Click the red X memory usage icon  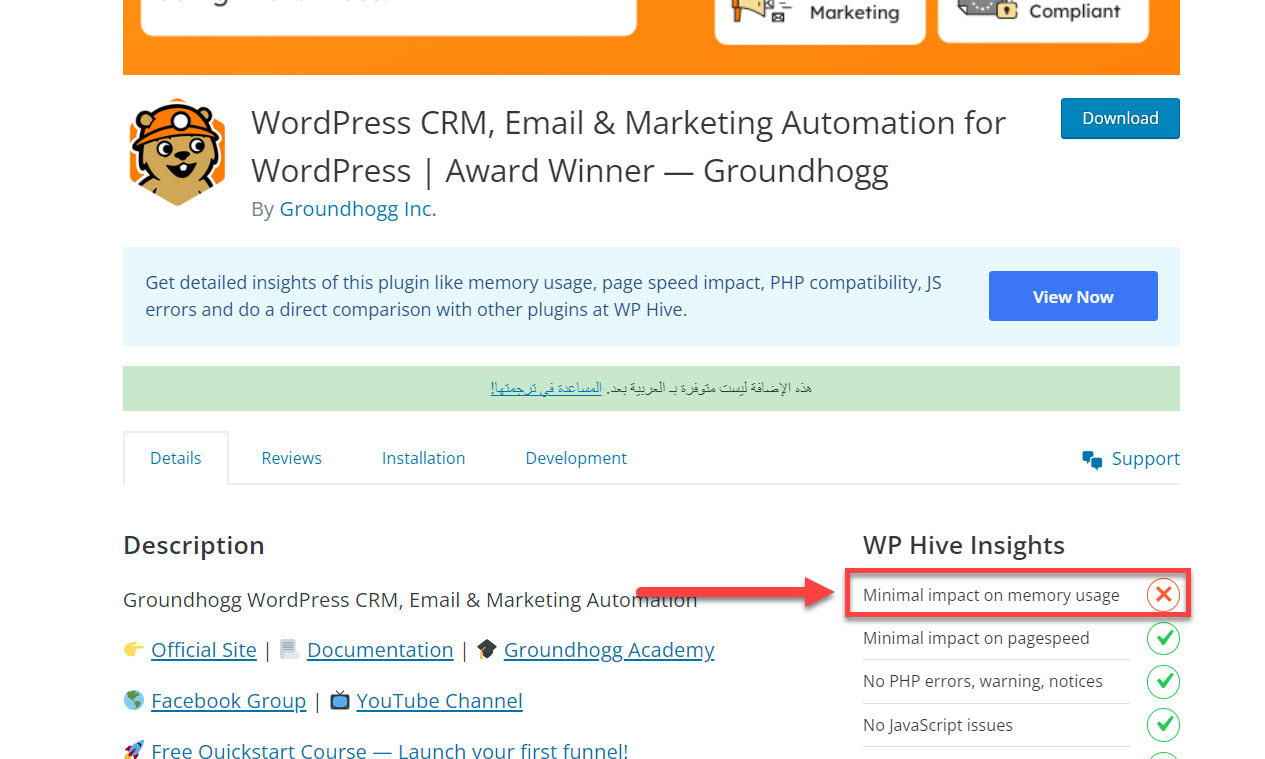click(x=1163, y=595)
